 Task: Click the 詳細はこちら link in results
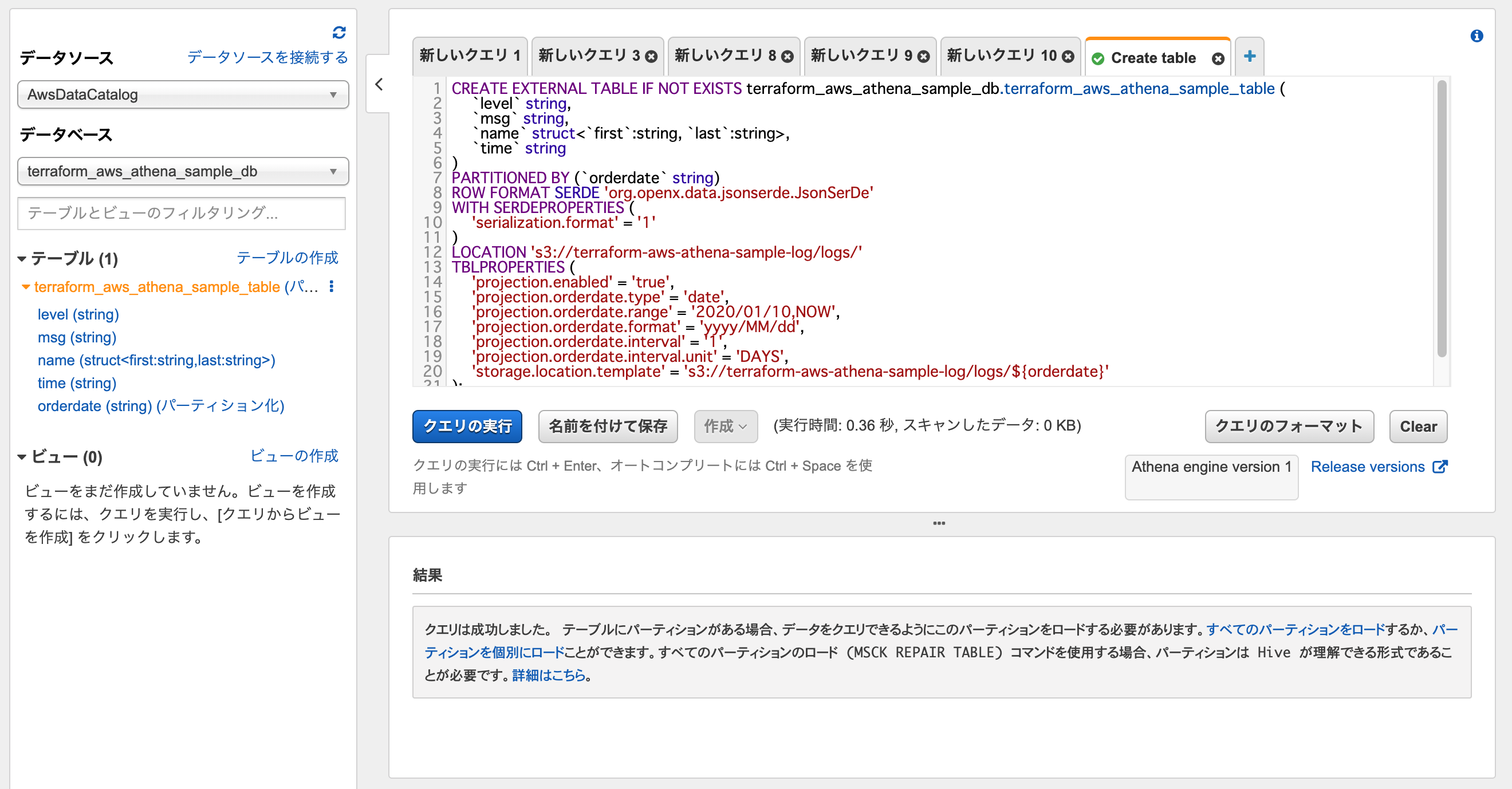click(x=549, y=676)
